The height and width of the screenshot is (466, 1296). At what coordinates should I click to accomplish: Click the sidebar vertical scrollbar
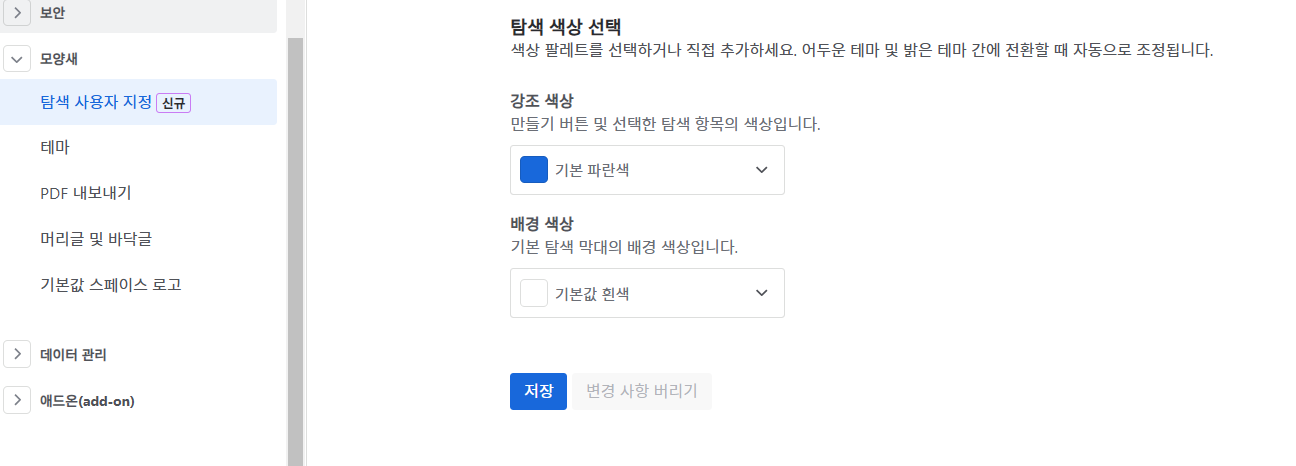295,250
